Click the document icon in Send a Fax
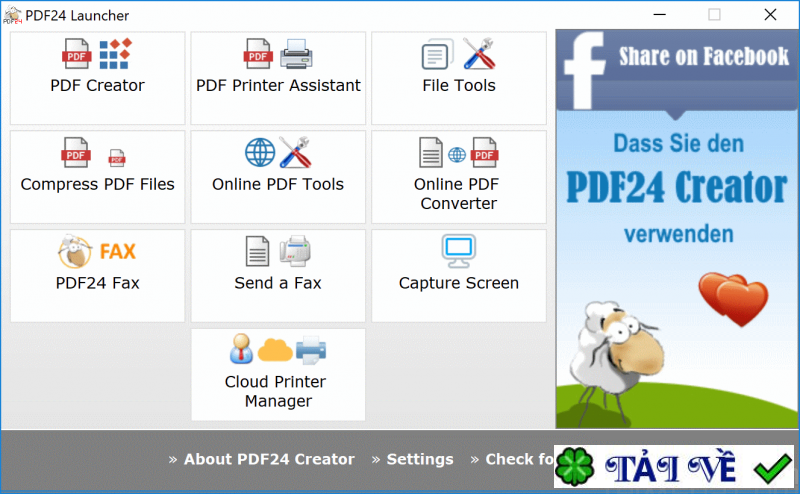This screenshot has height=494, width=800. 258,251
